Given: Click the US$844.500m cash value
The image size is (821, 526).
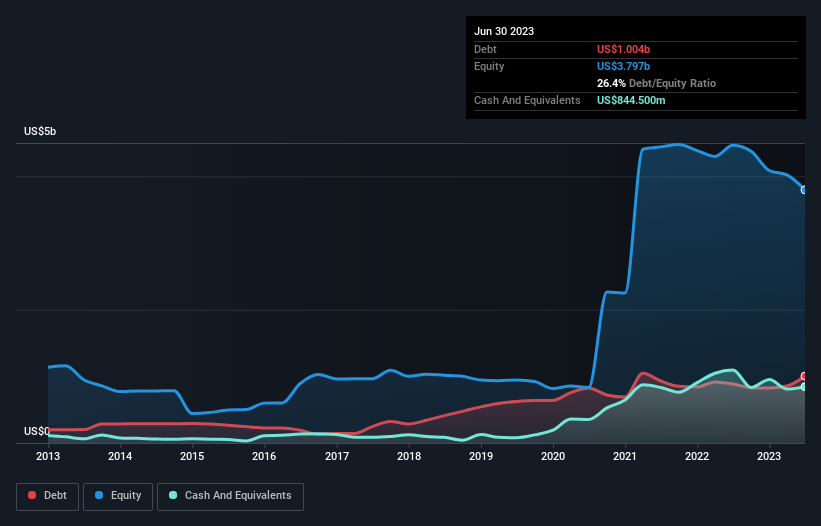Looking at the screenshot, I should [x=631, y=100].
